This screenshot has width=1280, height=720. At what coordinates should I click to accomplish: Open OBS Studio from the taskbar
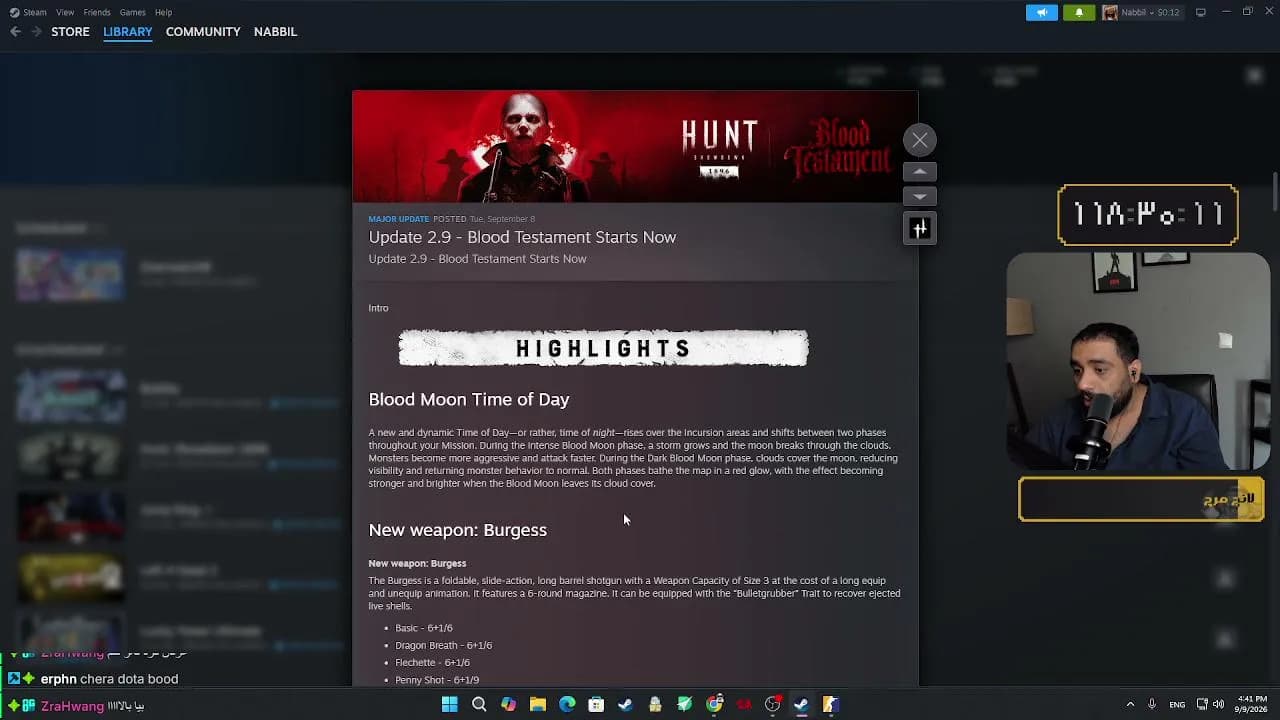coord(772,704)
